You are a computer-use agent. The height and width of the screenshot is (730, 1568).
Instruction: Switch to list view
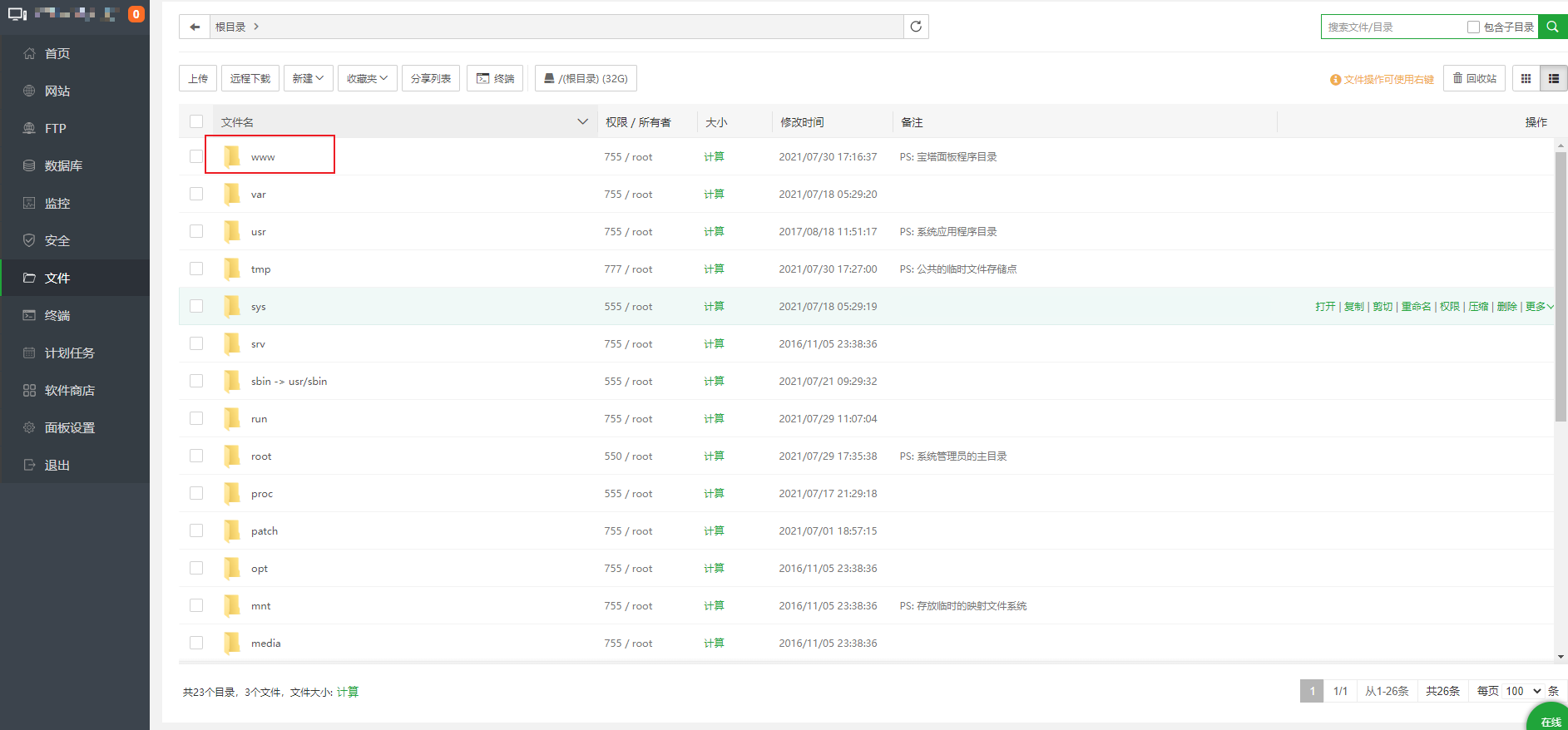point(1553,78)
